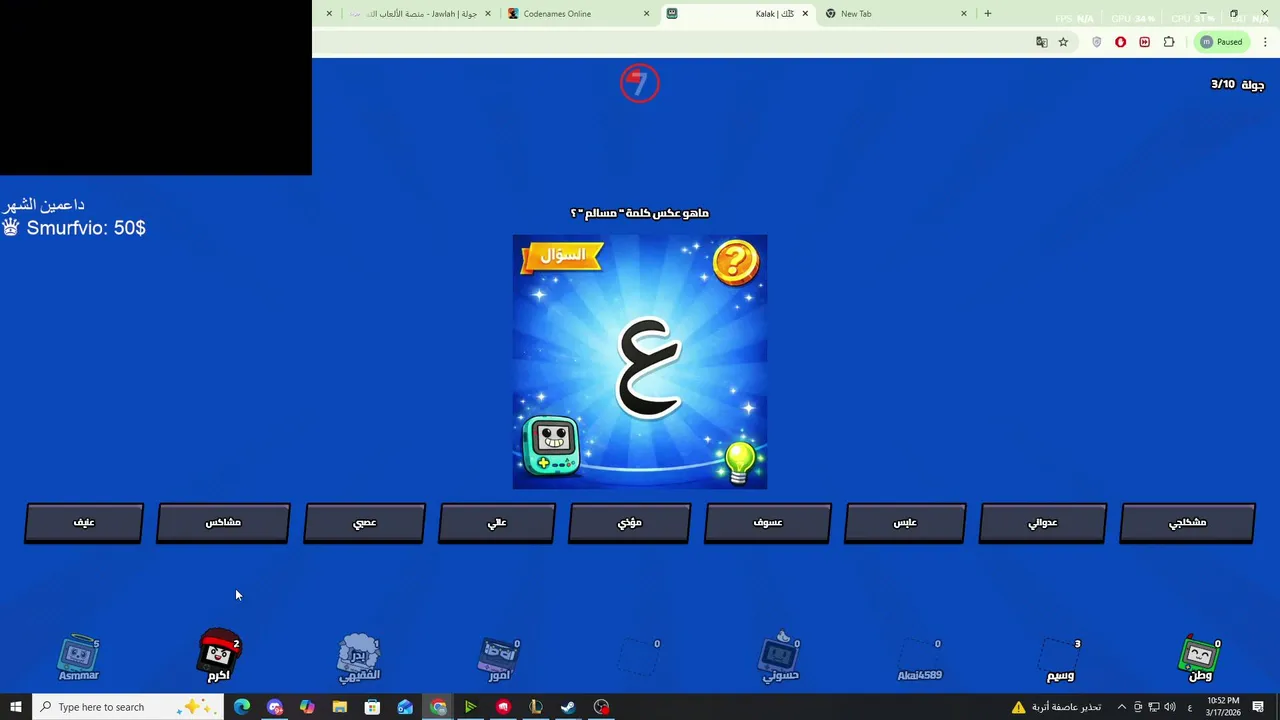Choose the answer عالي
Viewport: 1280px width, 720px height.
[x=497, y=523]
